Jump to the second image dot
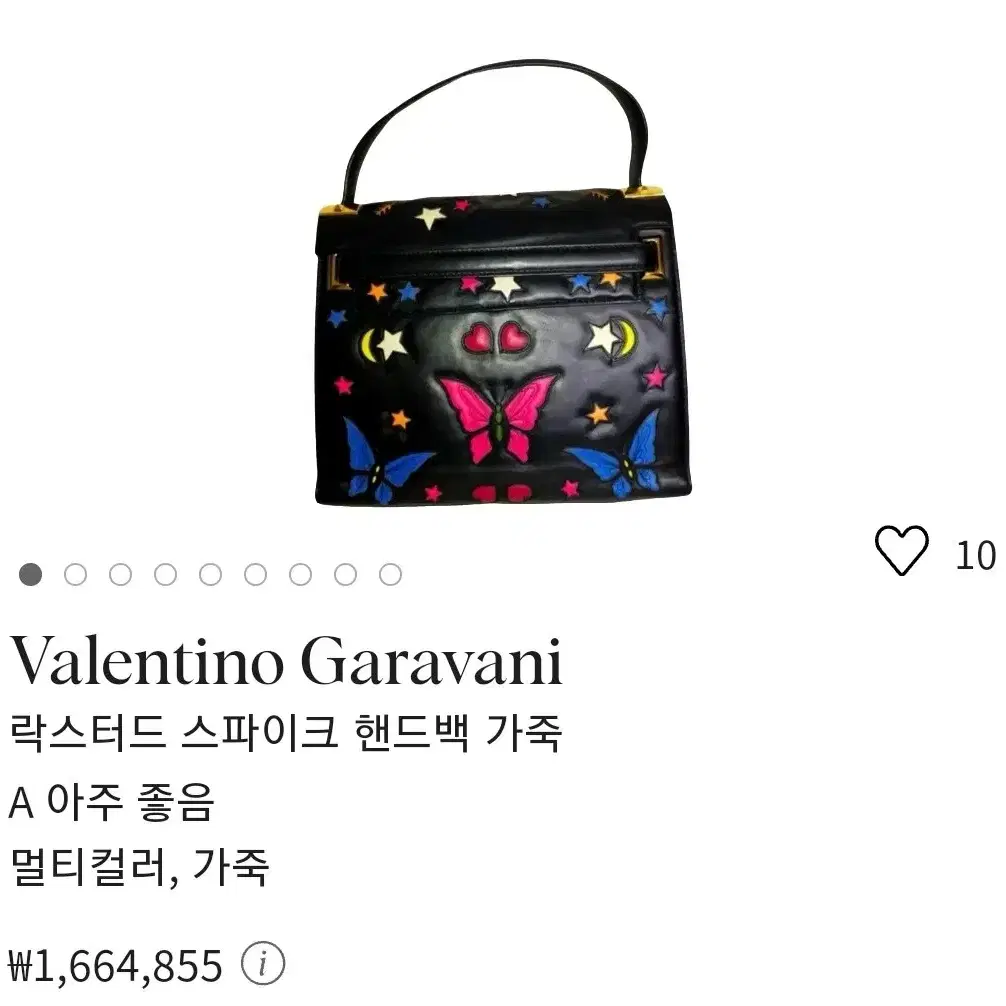Screen dimensions: 1006x1006 [x=76, y=574]
